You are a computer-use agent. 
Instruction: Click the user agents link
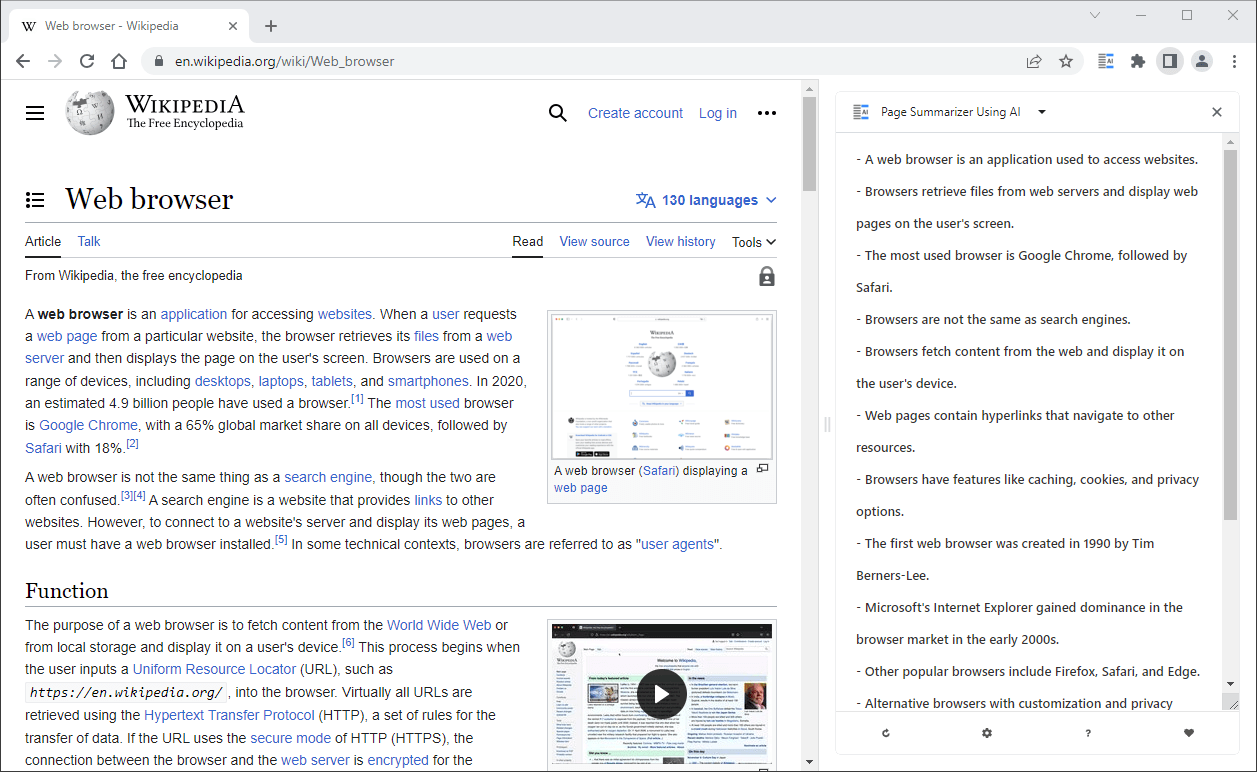tap(677, 544)
